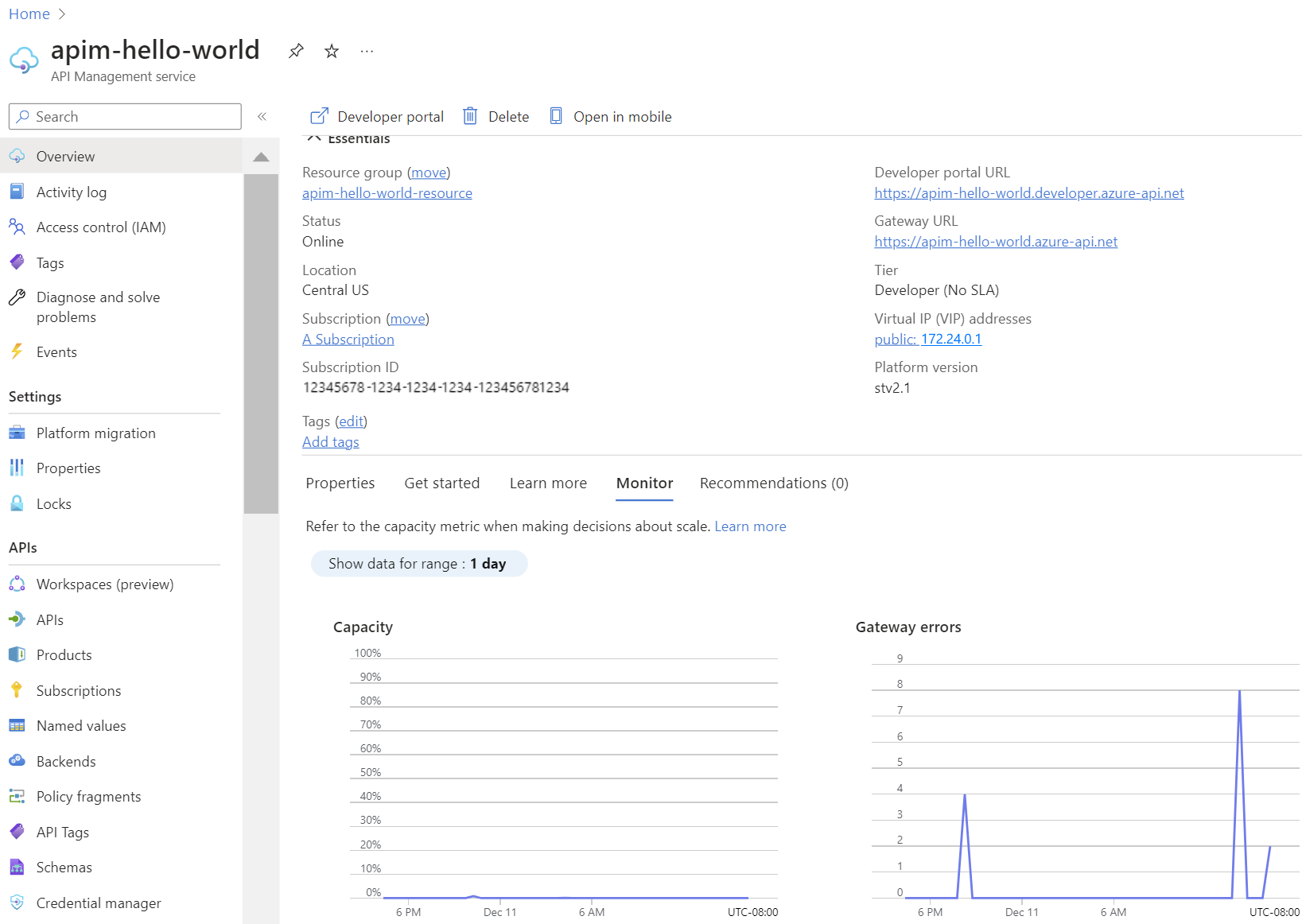Click the Tags icon in sidebar
Viewport: 1302px width, 924px height.
pos(17,262)
